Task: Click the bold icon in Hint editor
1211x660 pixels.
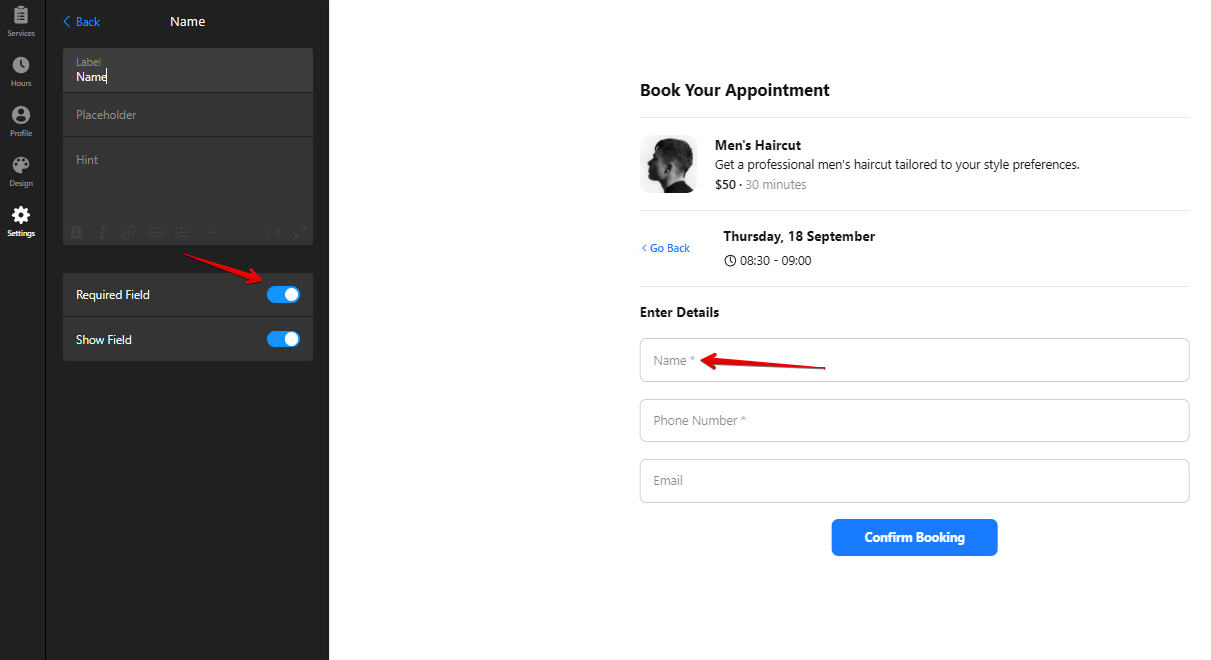Action: (77, 233)
